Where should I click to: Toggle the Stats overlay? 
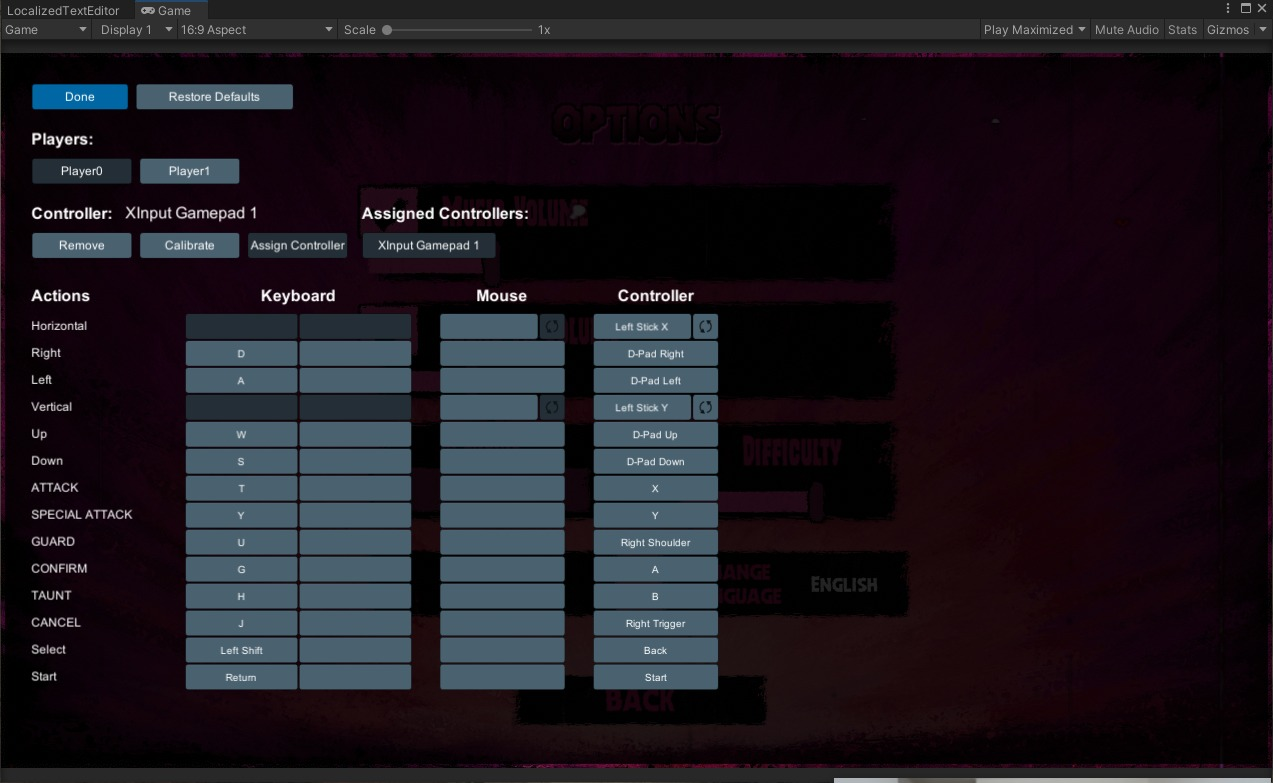(1182, 29)
